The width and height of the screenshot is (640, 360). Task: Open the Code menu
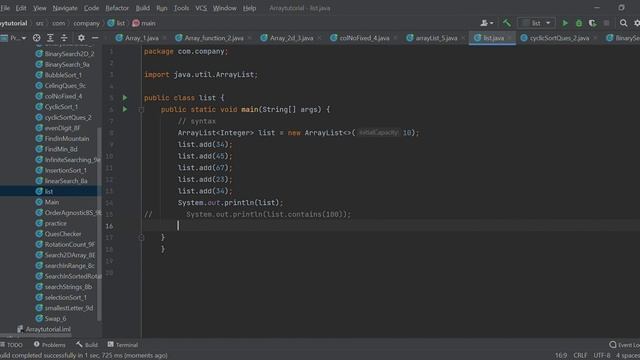91,8
